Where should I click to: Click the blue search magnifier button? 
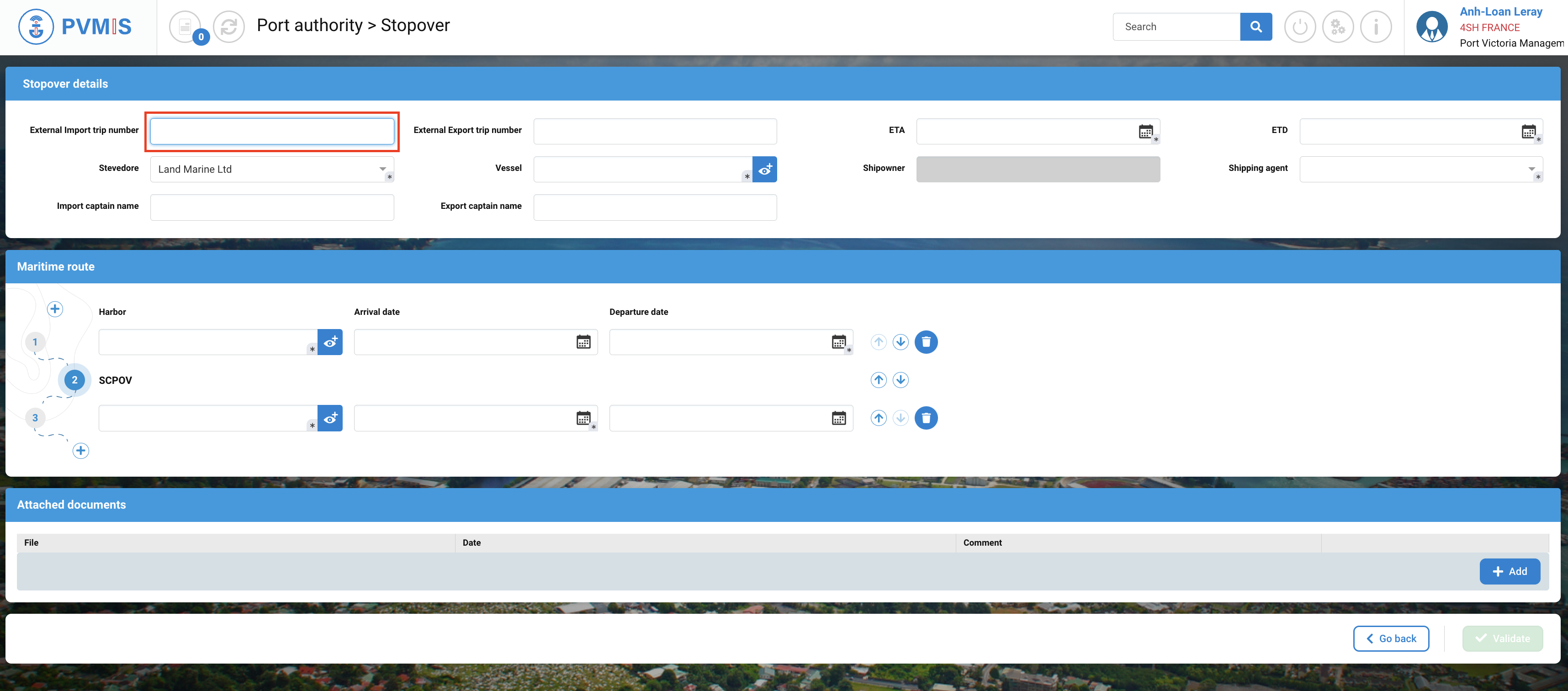(x=1255, y=27)
